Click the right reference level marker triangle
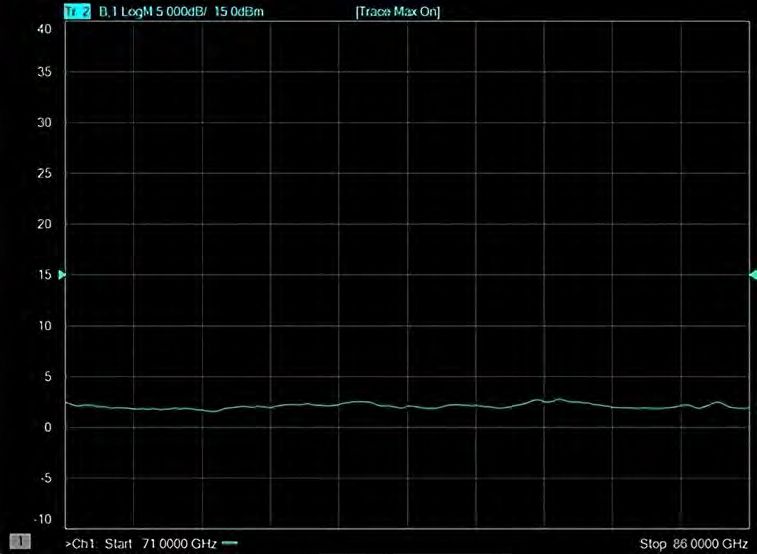 click(x=752, y=274)
